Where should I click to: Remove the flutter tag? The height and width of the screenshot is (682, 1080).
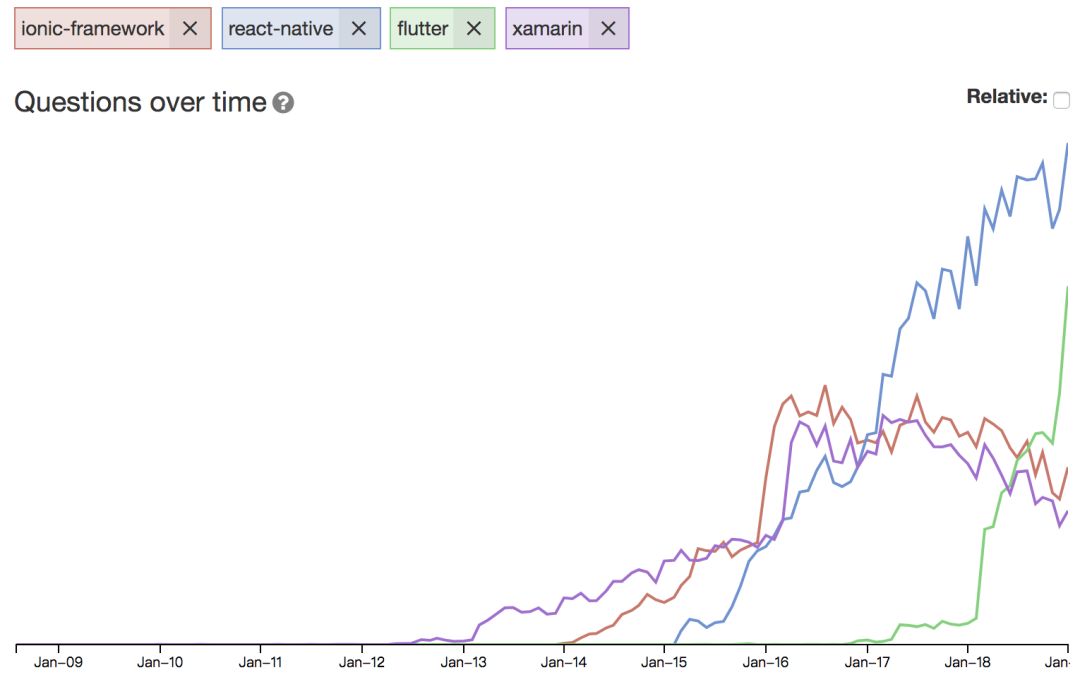pos(474,29)
